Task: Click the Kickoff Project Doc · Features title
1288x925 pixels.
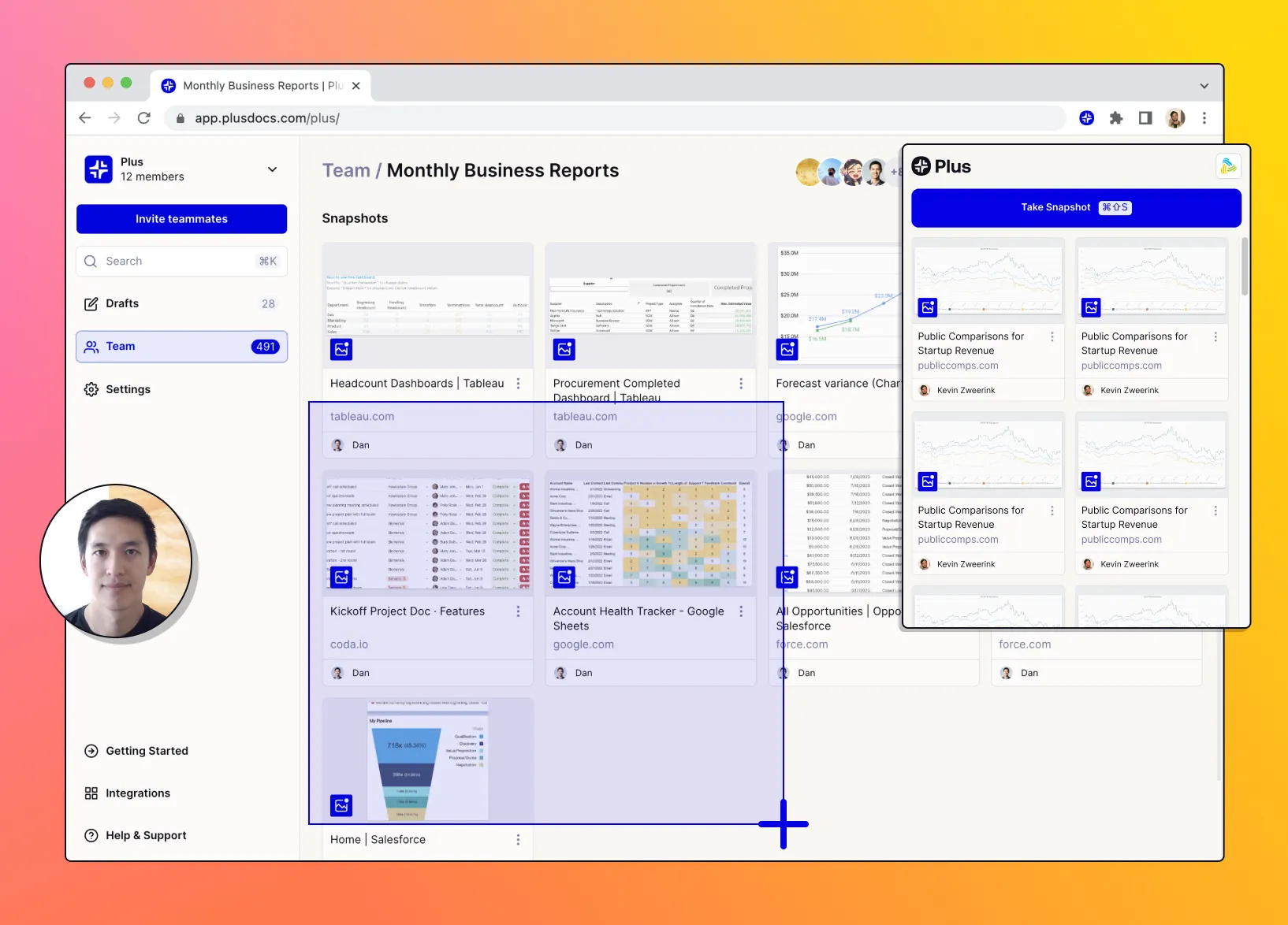Action: (x=408, y=611)
